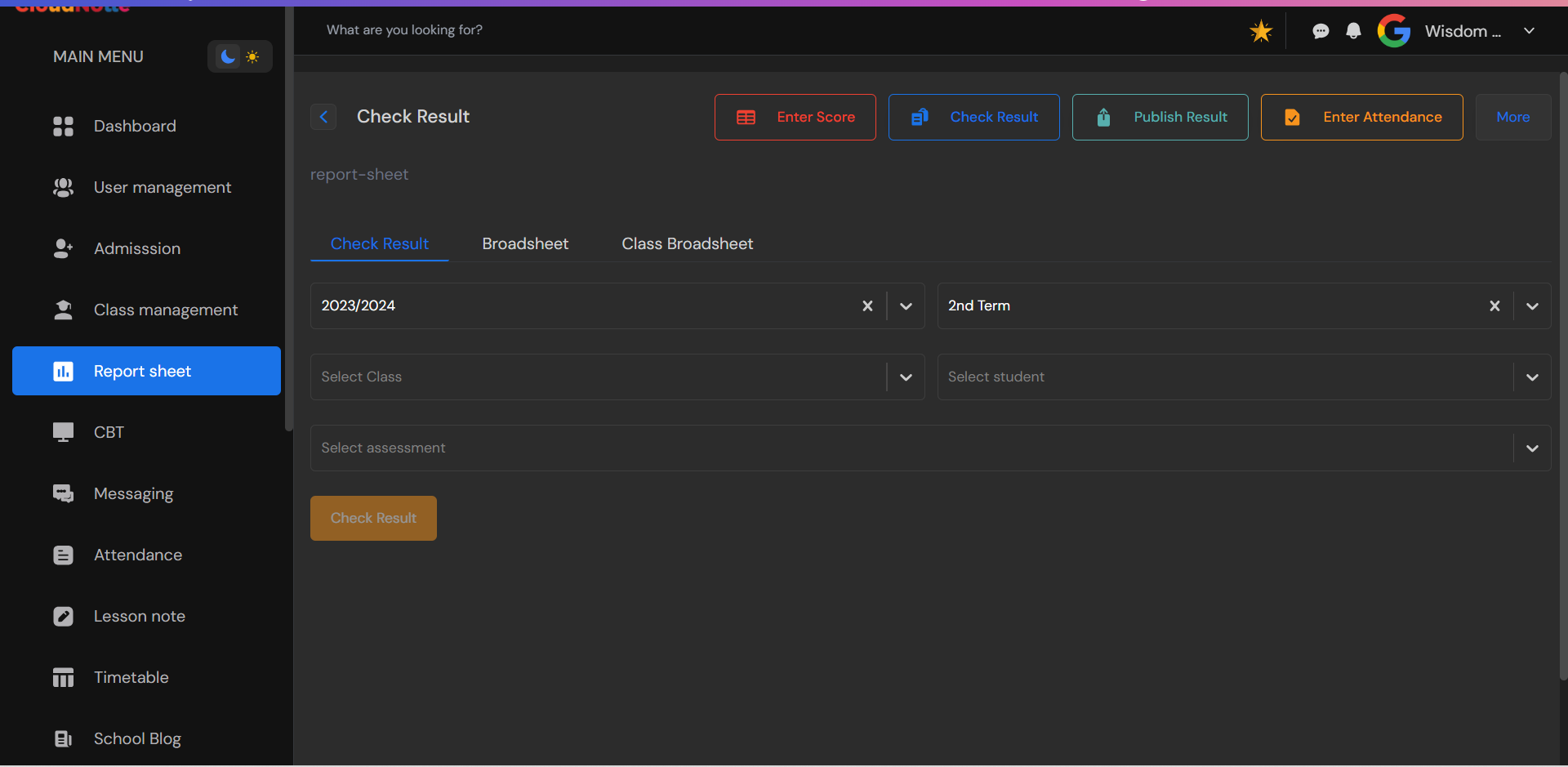Expand the Select Class dropdown
Screen dimensions: 1568x767
coord(906,377)
